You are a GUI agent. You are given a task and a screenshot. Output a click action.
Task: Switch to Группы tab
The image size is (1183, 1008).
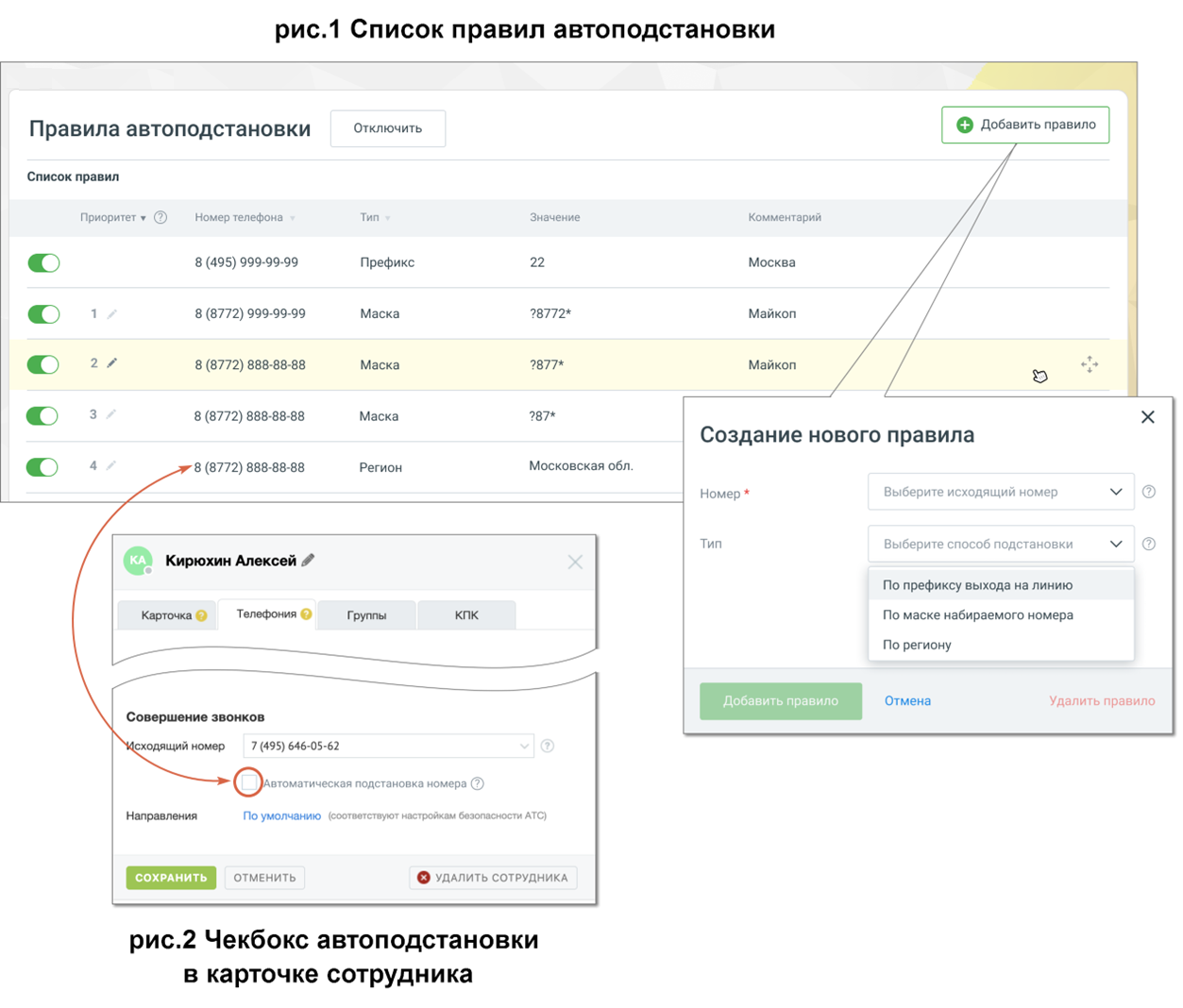pyautogui.click(x=366, y=615)
